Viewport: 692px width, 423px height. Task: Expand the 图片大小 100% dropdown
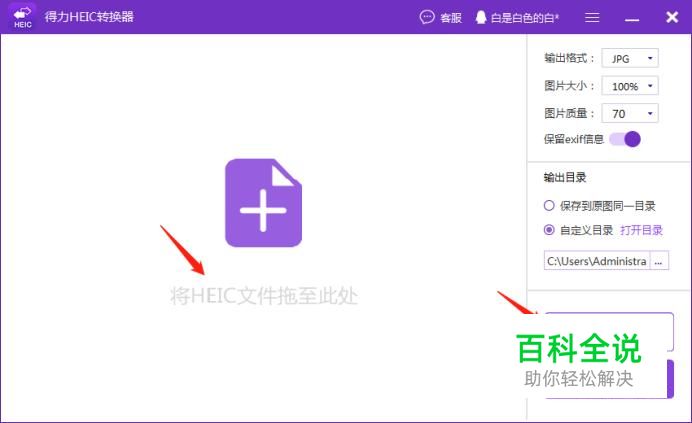630,86
